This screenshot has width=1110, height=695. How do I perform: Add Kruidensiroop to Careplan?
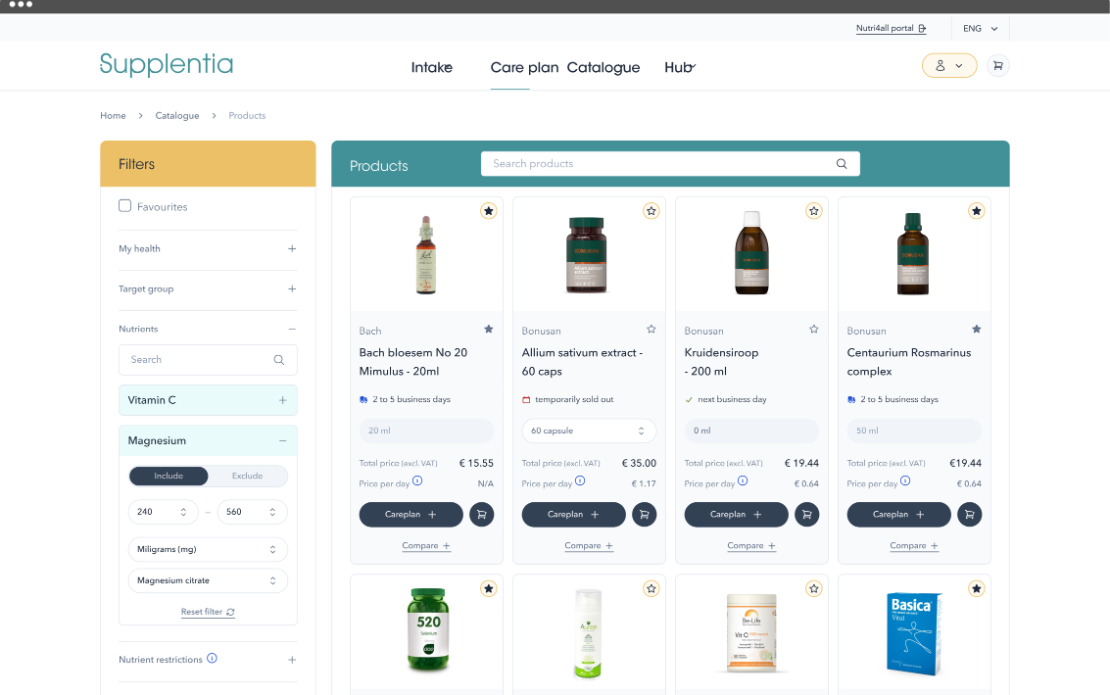[x=736, y=515]
